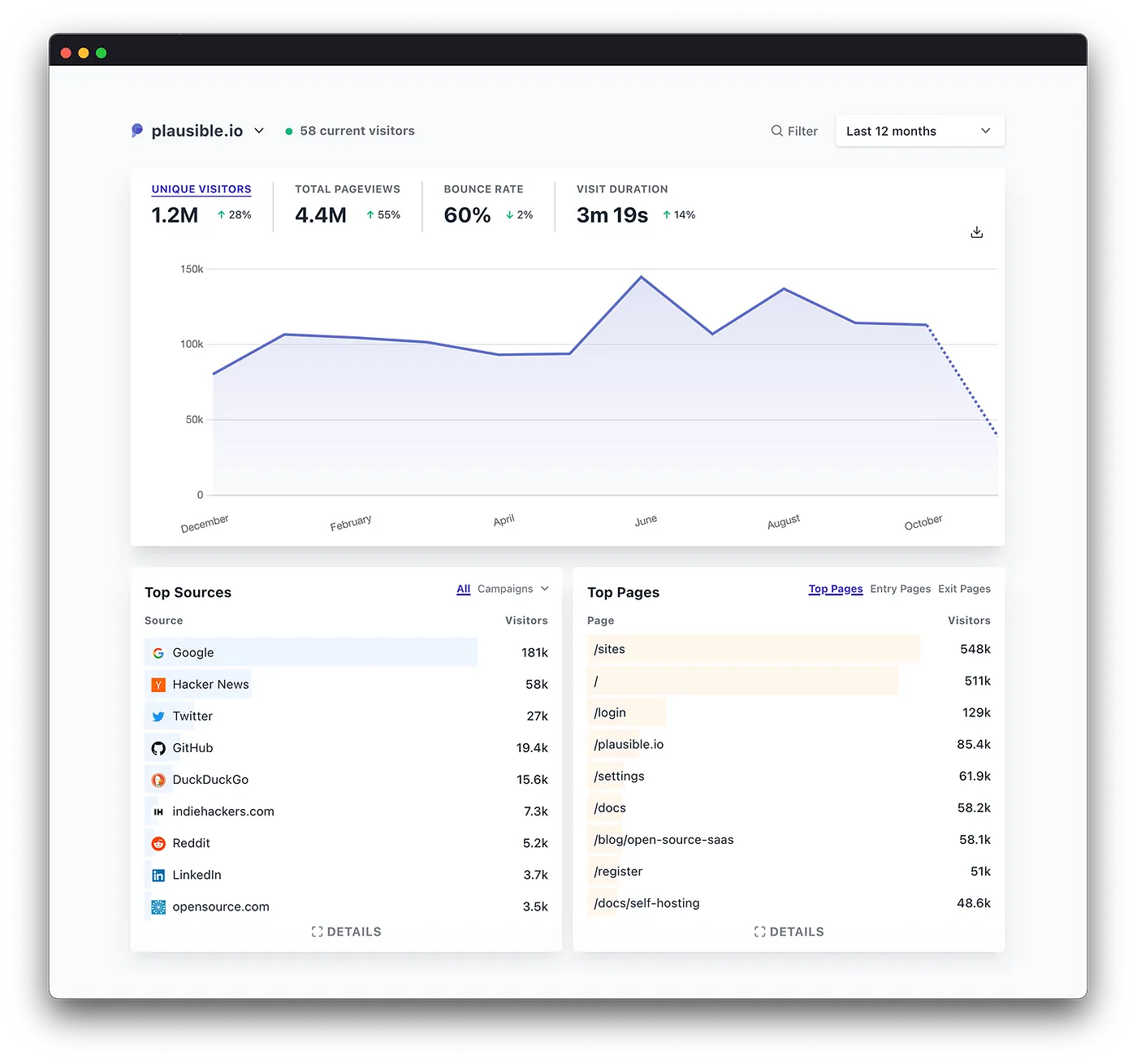Click the GitHub source icon
The image size is (1137, 1064).
pos(158,748)
